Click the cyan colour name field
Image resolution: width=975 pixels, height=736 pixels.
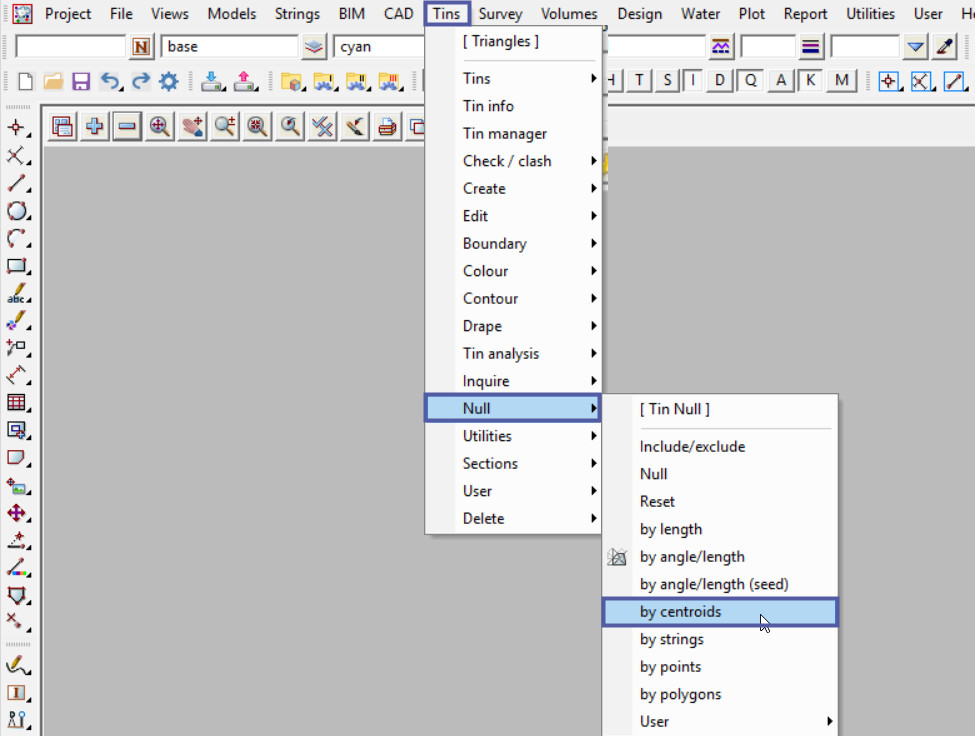380,47
